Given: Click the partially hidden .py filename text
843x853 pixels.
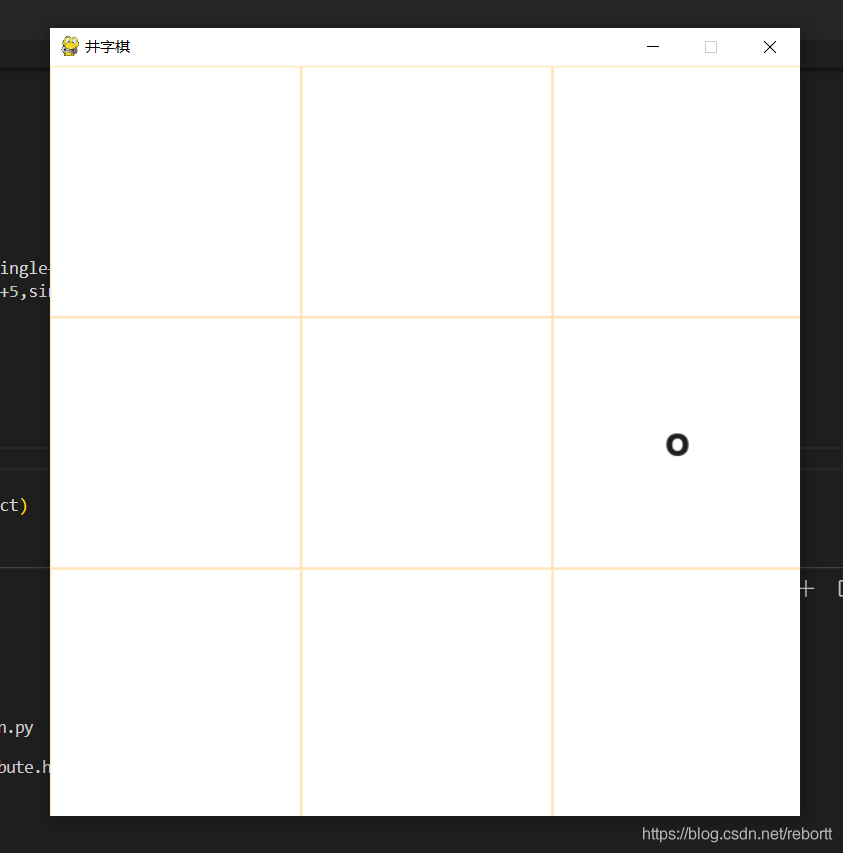Looking at the screenshot, I should pyautogui.click(x=17, y=728).
